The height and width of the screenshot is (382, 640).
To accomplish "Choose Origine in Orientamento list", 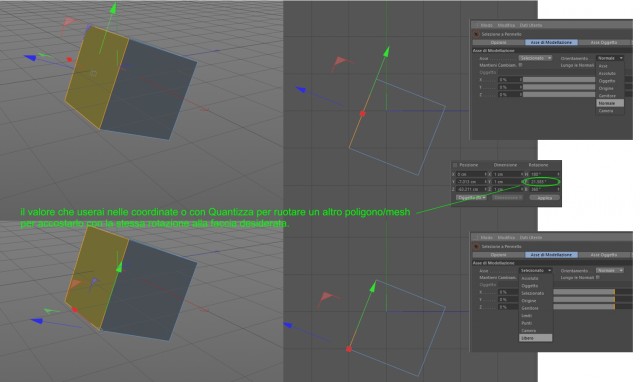I will (x=610, y=88).
